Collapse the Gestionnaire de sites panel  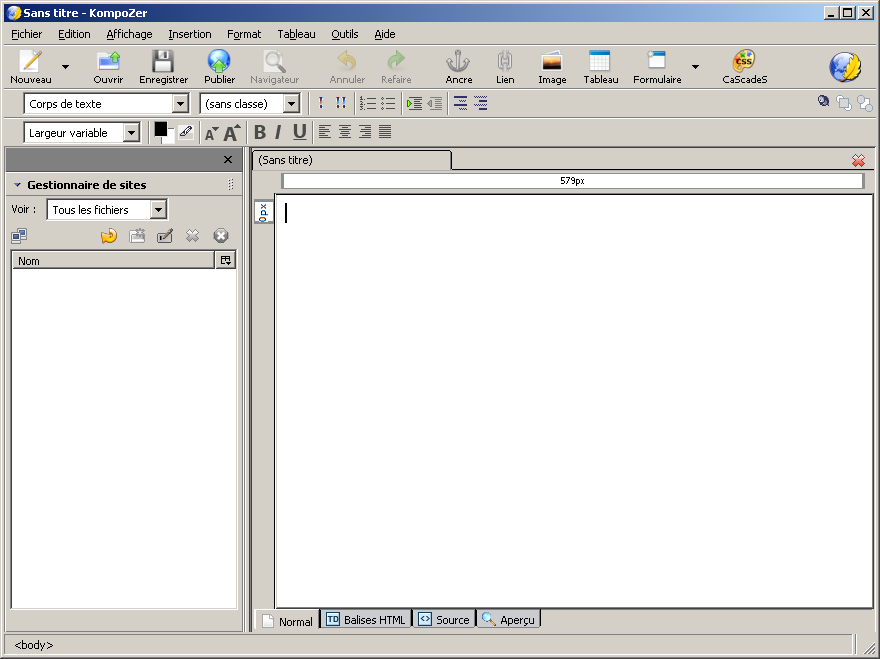(17, 185)
